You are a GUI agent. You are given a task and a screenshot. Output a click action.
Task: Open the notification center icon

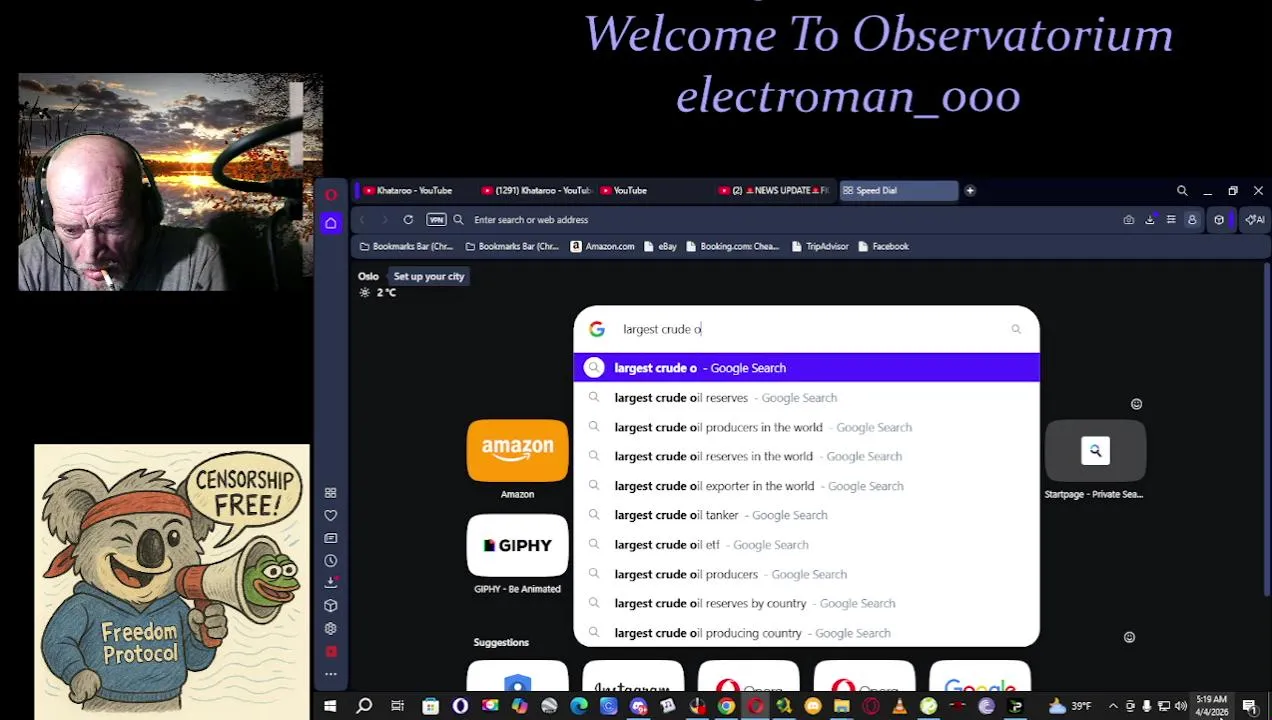tap(1250, 706)
